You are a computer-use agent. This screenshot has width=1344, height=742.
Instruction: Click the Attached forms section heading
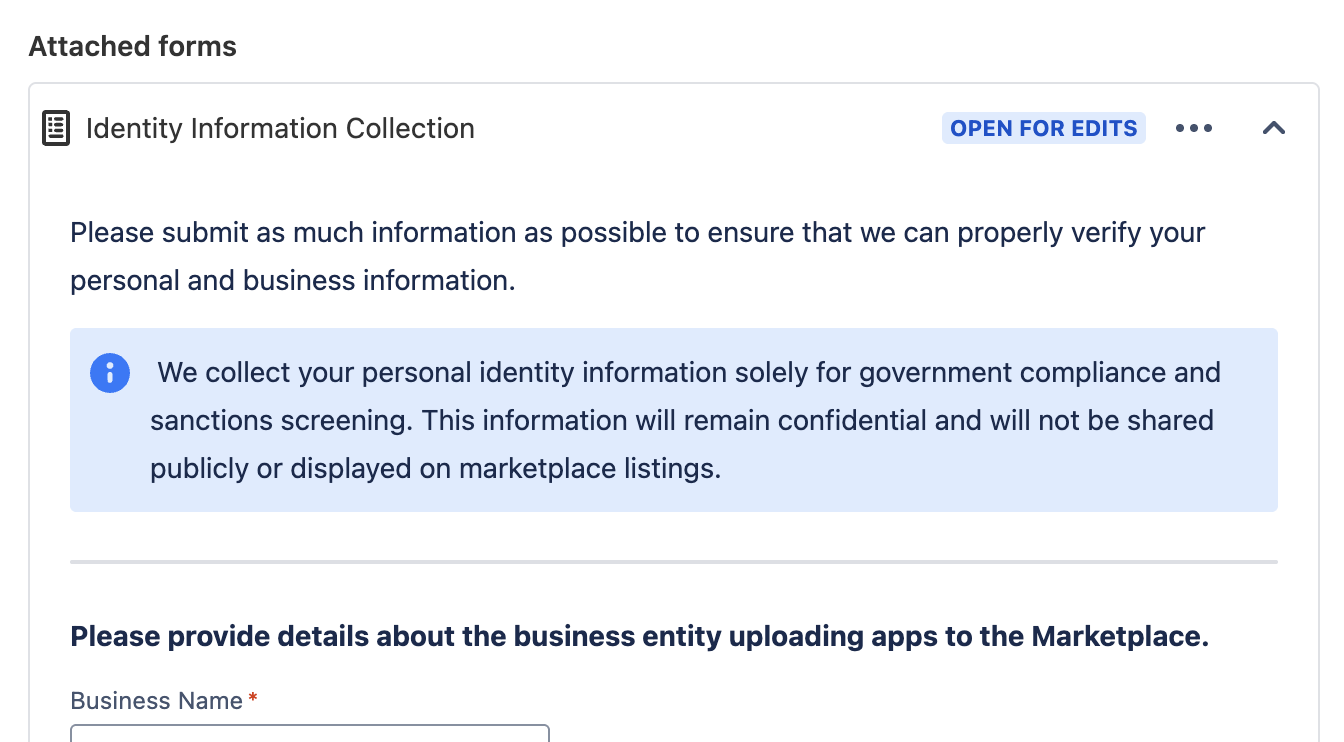(x=132, y=46)
